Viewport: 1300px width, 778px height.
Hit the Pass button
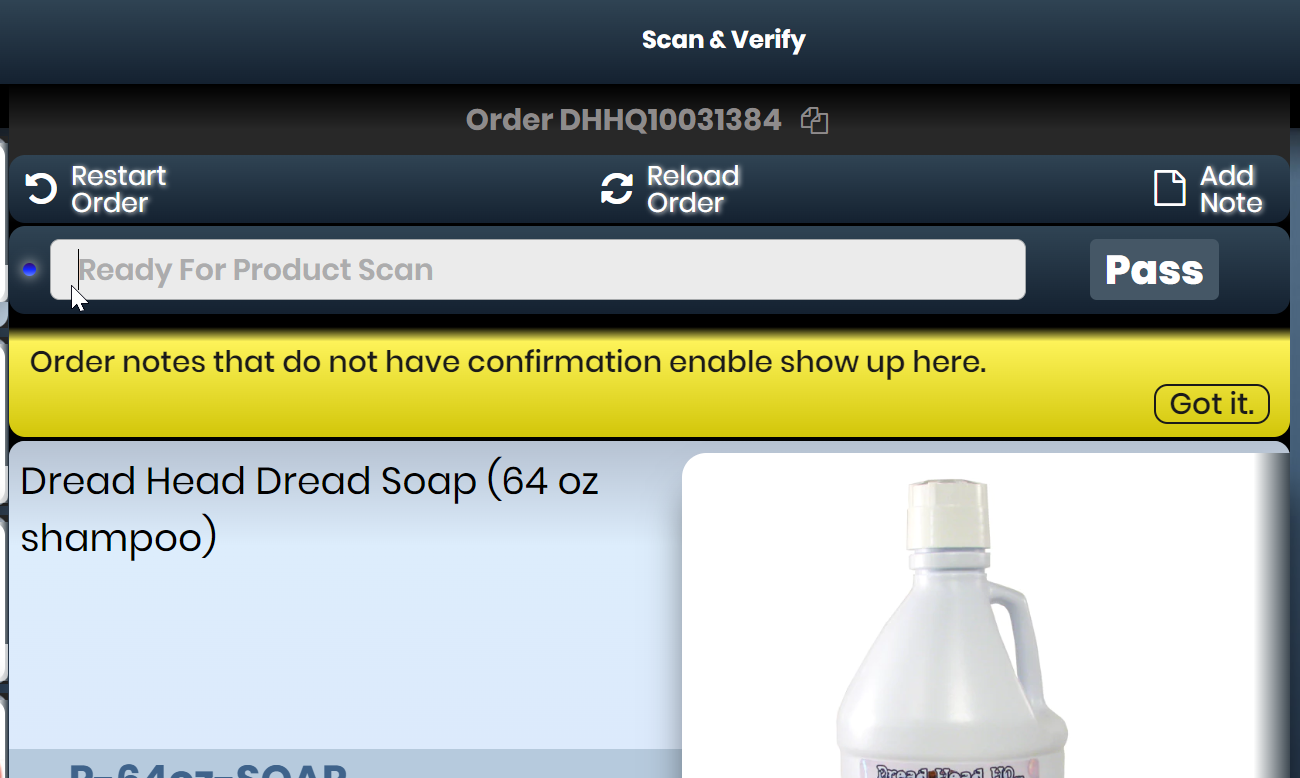tap(1154, 270)
